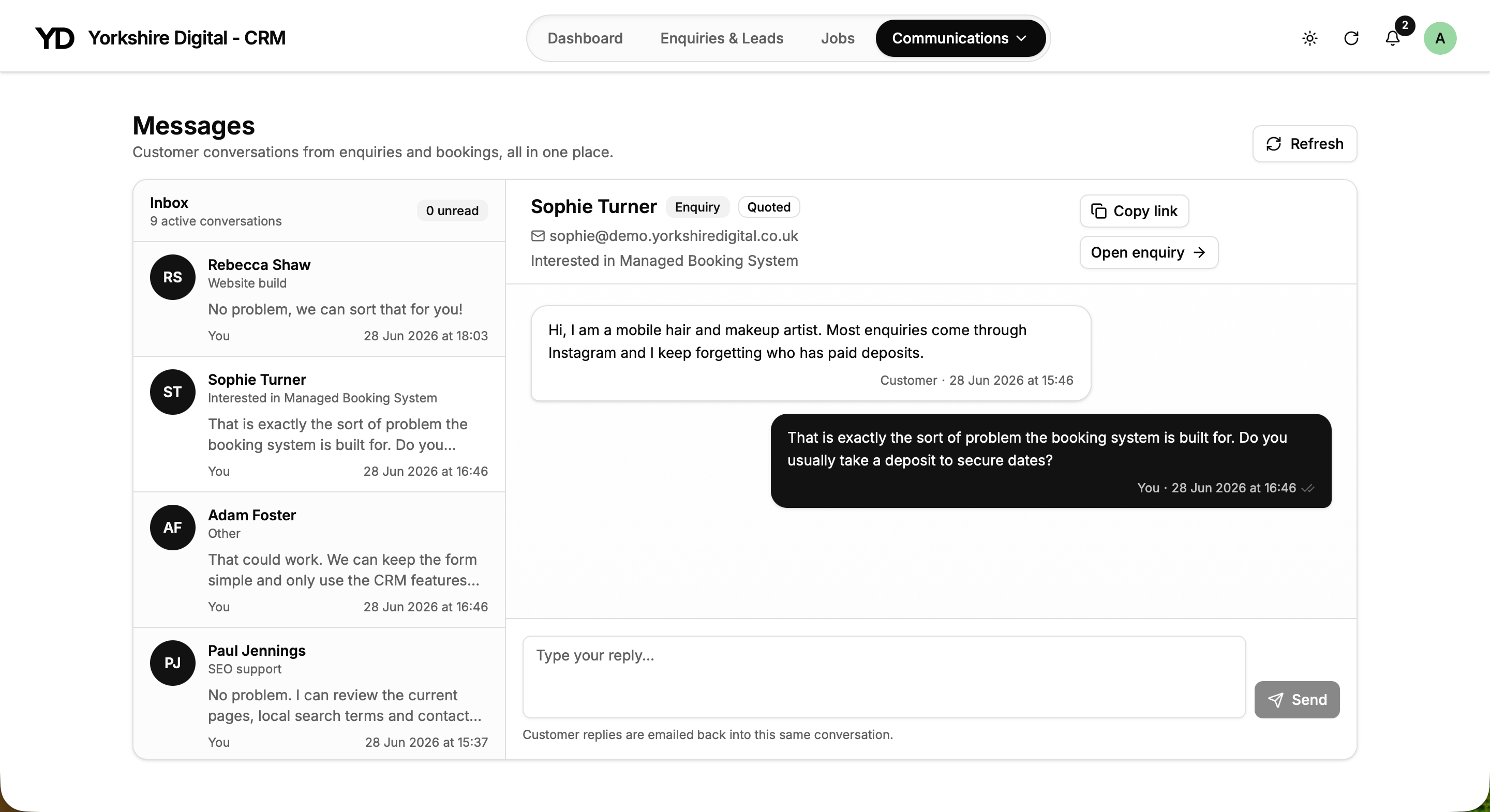Toggle the light/dark theme sun icon

[1309, 38]
